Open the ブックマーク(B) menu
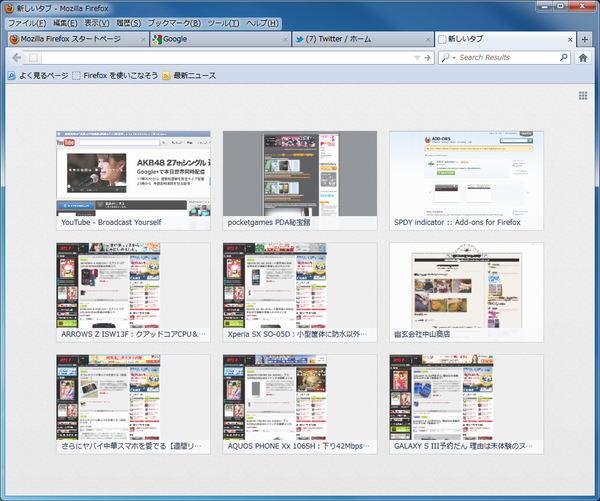 tap(174, 23)
